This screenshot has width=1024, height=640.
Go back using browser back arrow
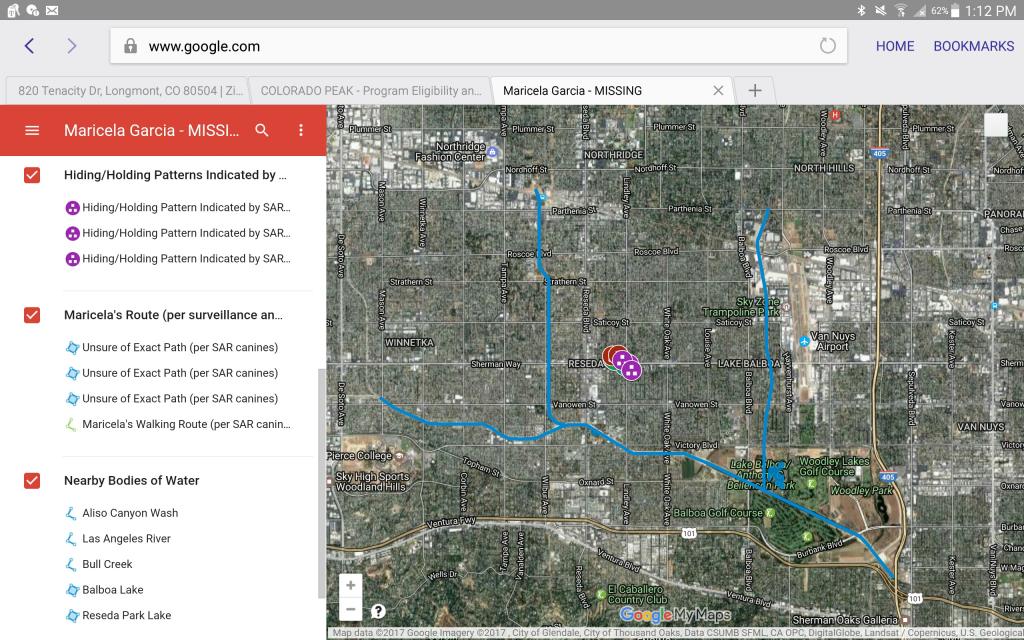pyautogui.click(x=29, y=46)
